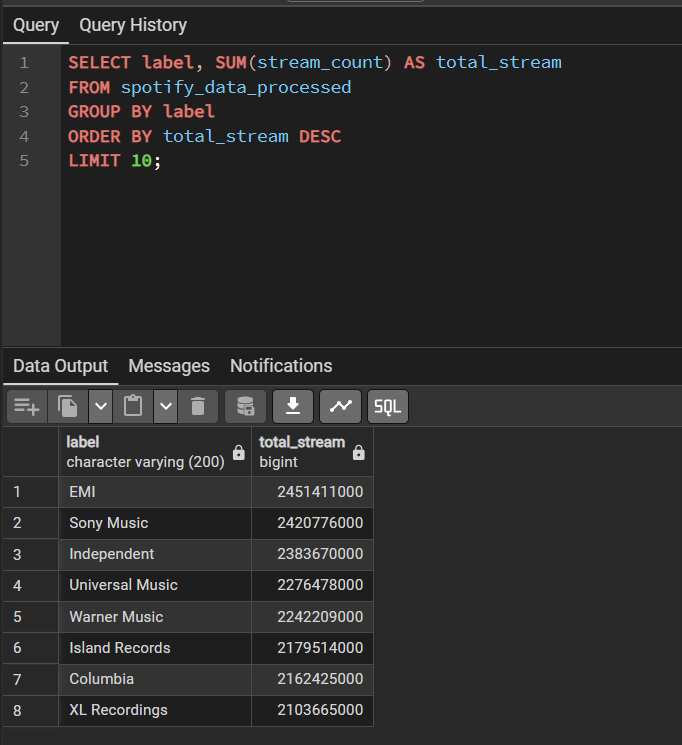Open the Messages tab
This screenshot has height=745, width=682.
click(x=169, y=366)
